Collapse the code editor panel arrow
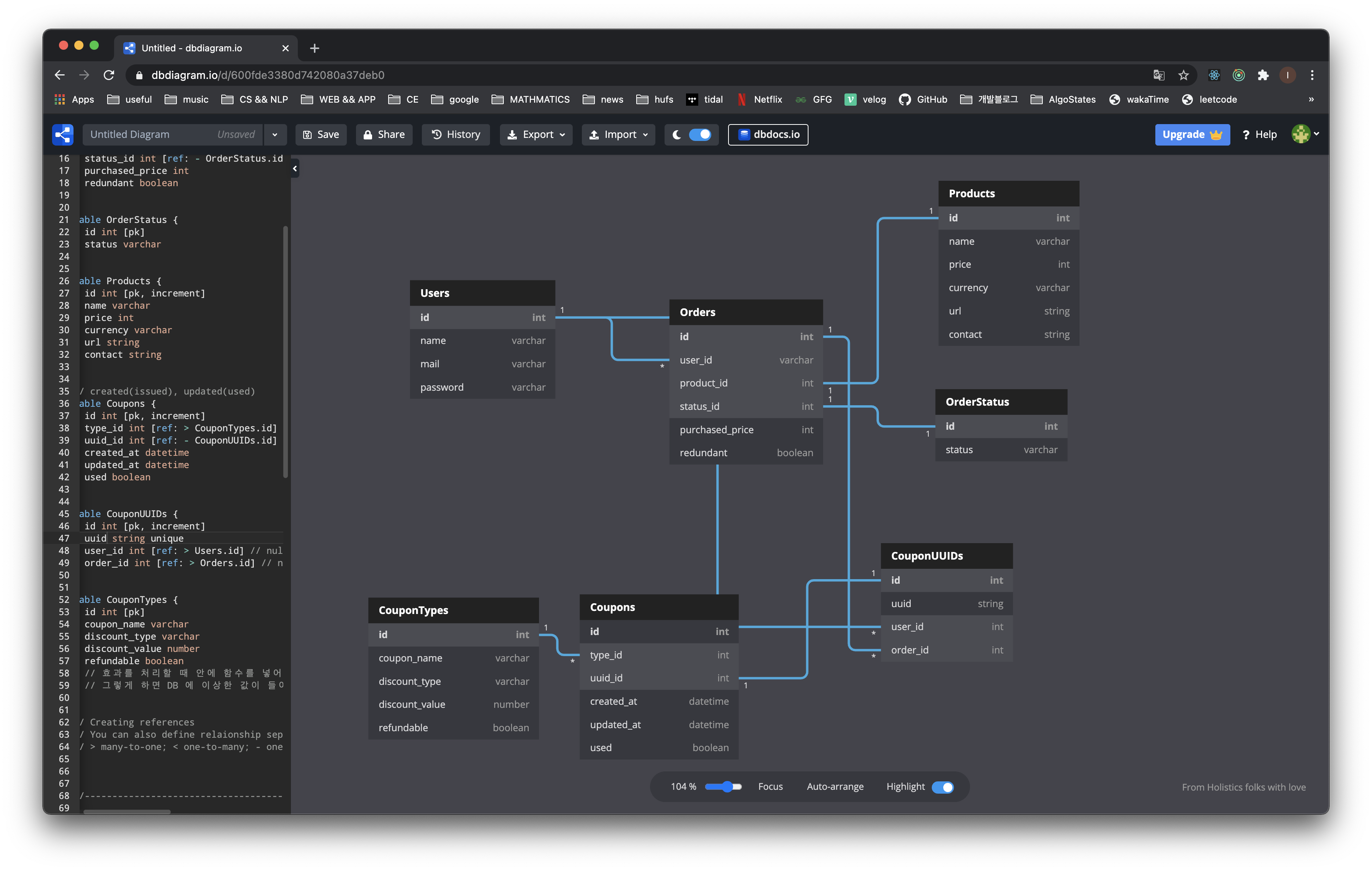 tap(294, 169)
